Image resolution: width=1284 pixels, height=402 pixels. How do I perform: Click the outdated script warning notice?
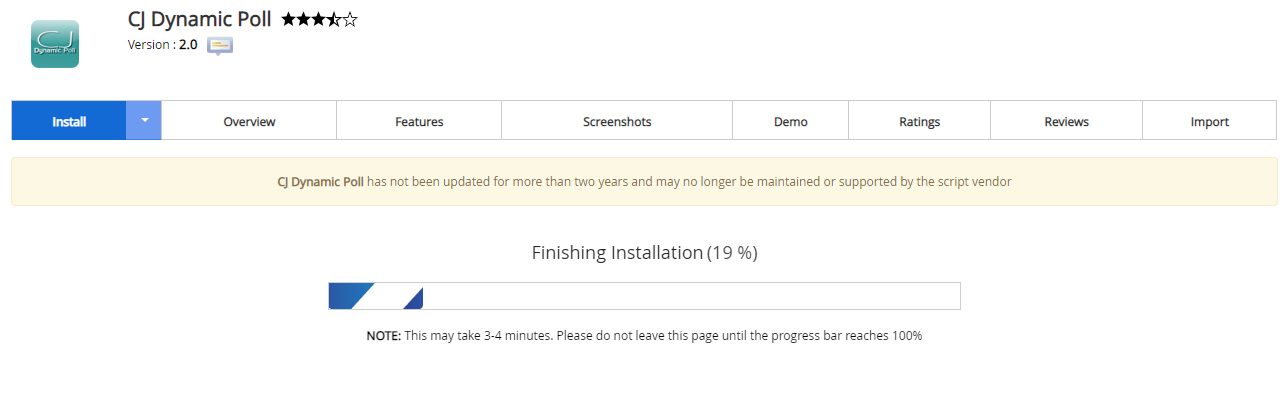coord(644,182)
